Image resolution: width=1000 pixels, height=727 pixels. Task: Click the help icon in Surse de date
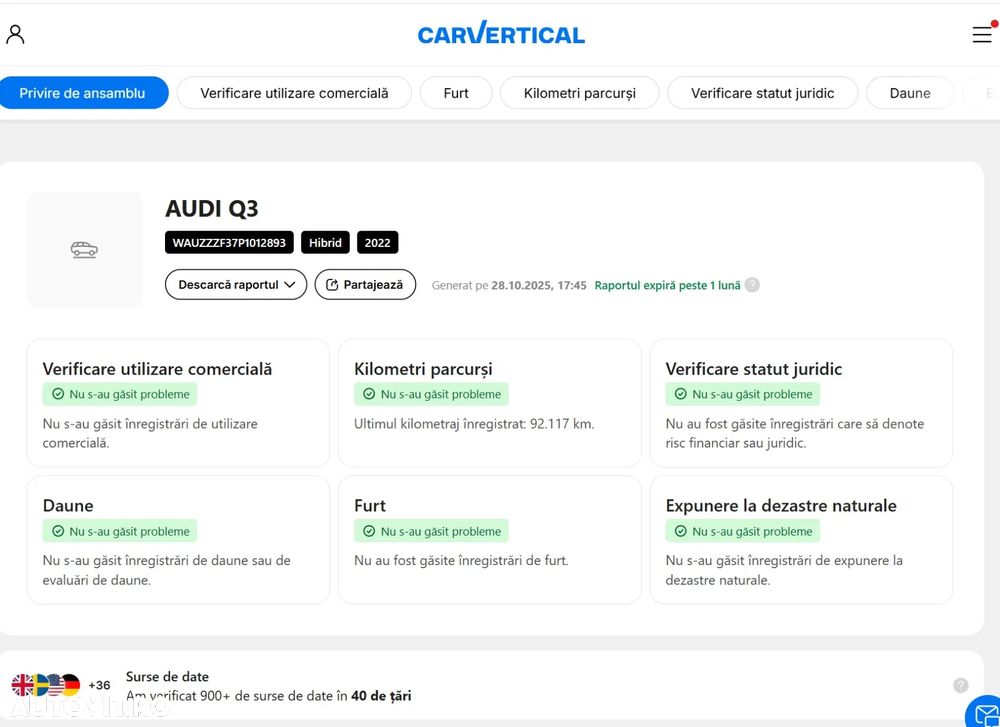(x=960, y=686)
